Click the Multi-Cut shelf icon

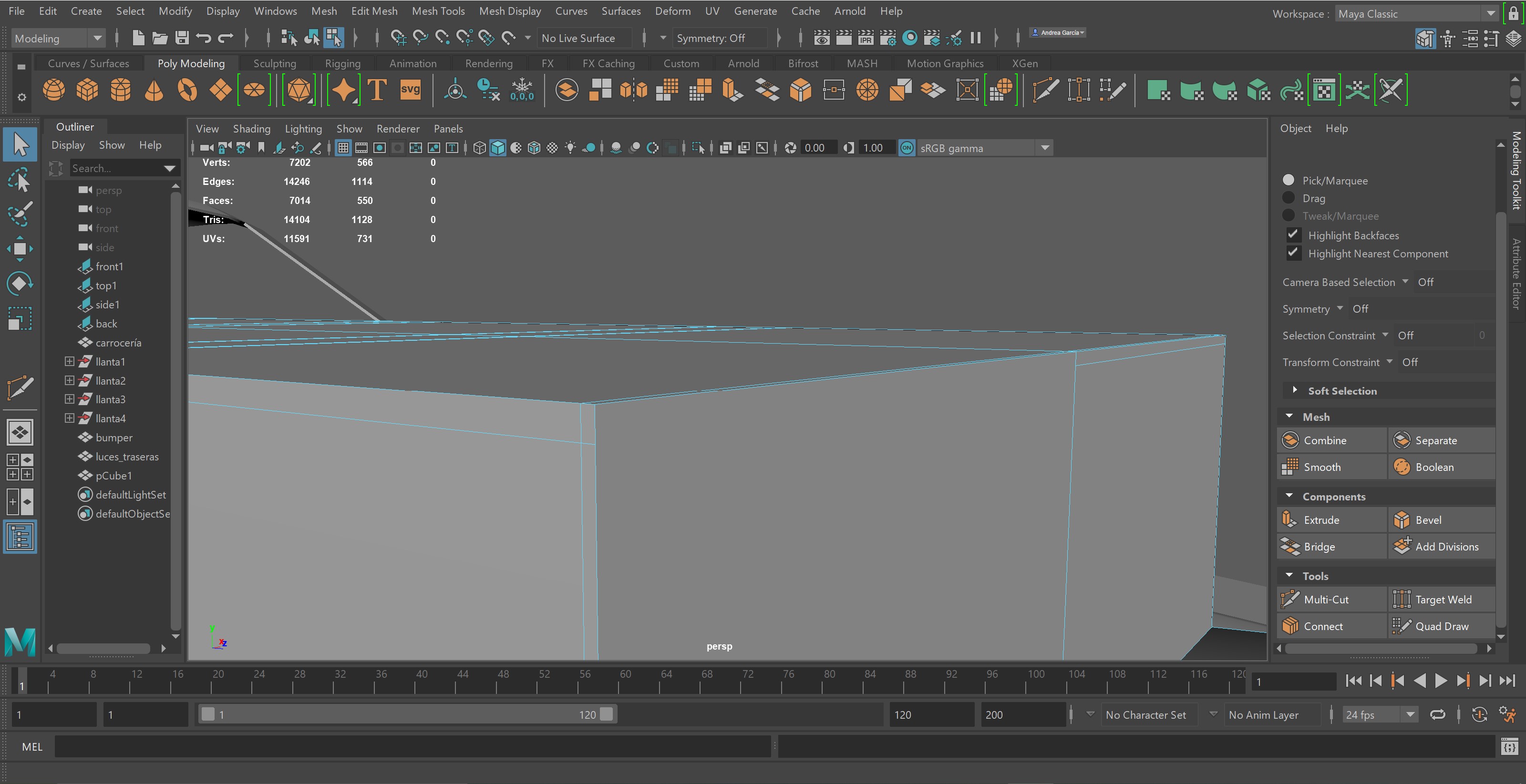(x=1045, y=90)
